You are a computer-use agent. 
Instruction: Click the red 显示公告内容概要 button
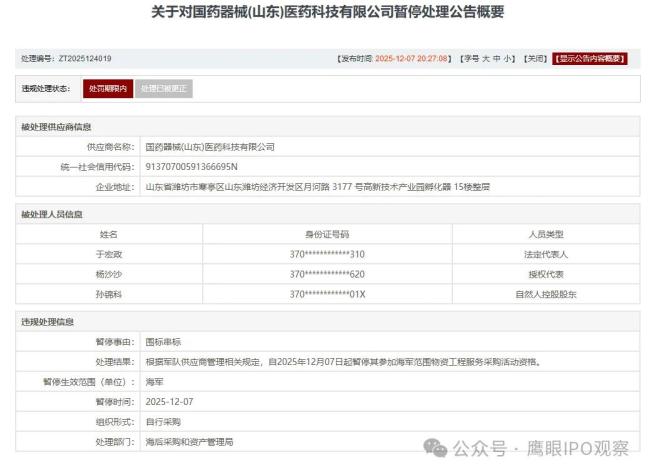tap(589, 59)
